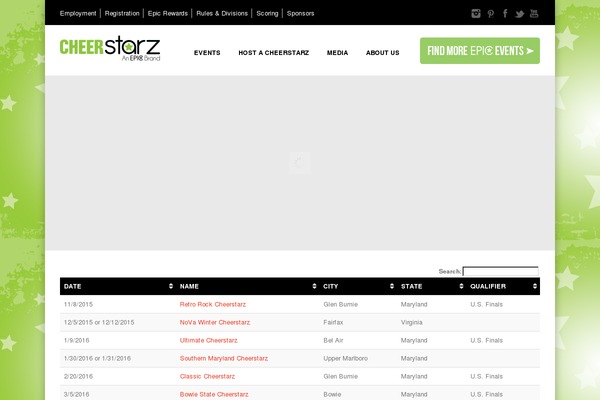Viewport: 600px width, 400px height.
Task: Open the Instagram social icon
Action: [x=476, y=13]
